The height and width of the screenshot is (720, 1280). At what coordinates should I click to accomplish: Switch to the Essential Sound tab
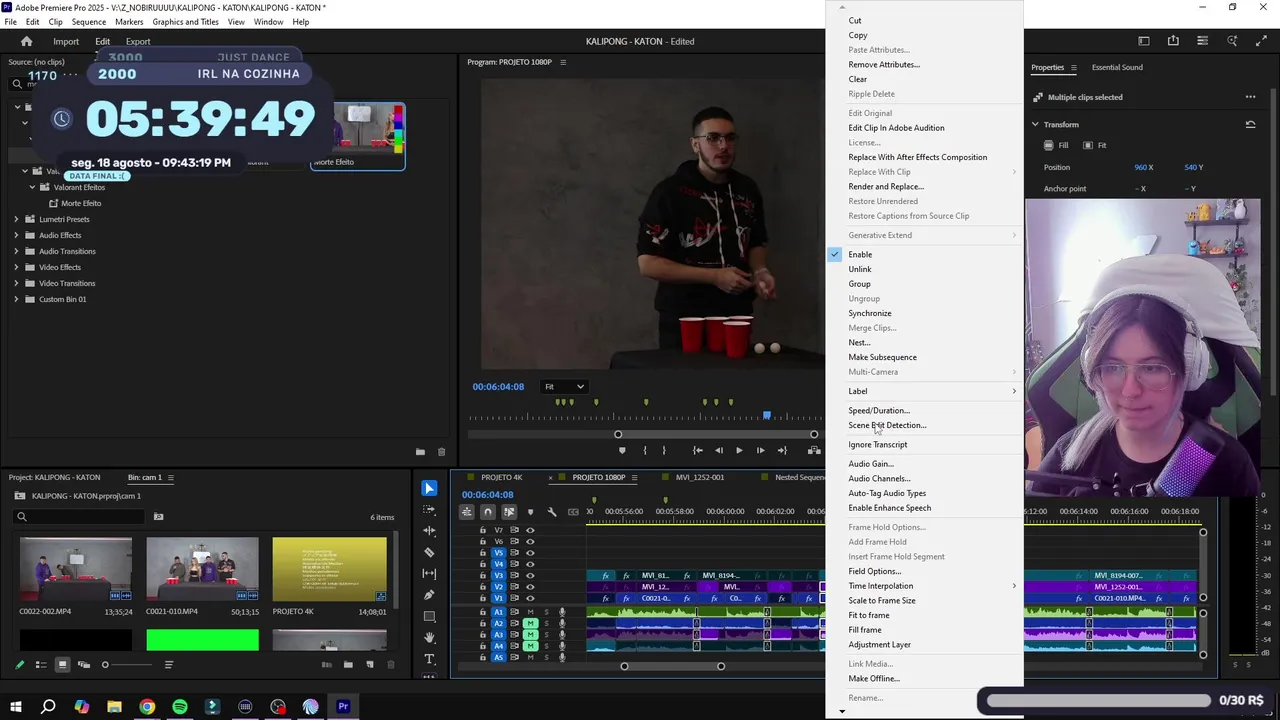click(1117, 67)
